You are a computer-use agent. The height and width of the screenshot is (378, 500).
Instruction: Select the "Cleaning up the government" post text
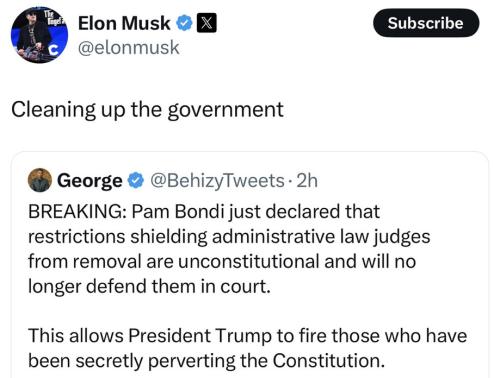147,110
